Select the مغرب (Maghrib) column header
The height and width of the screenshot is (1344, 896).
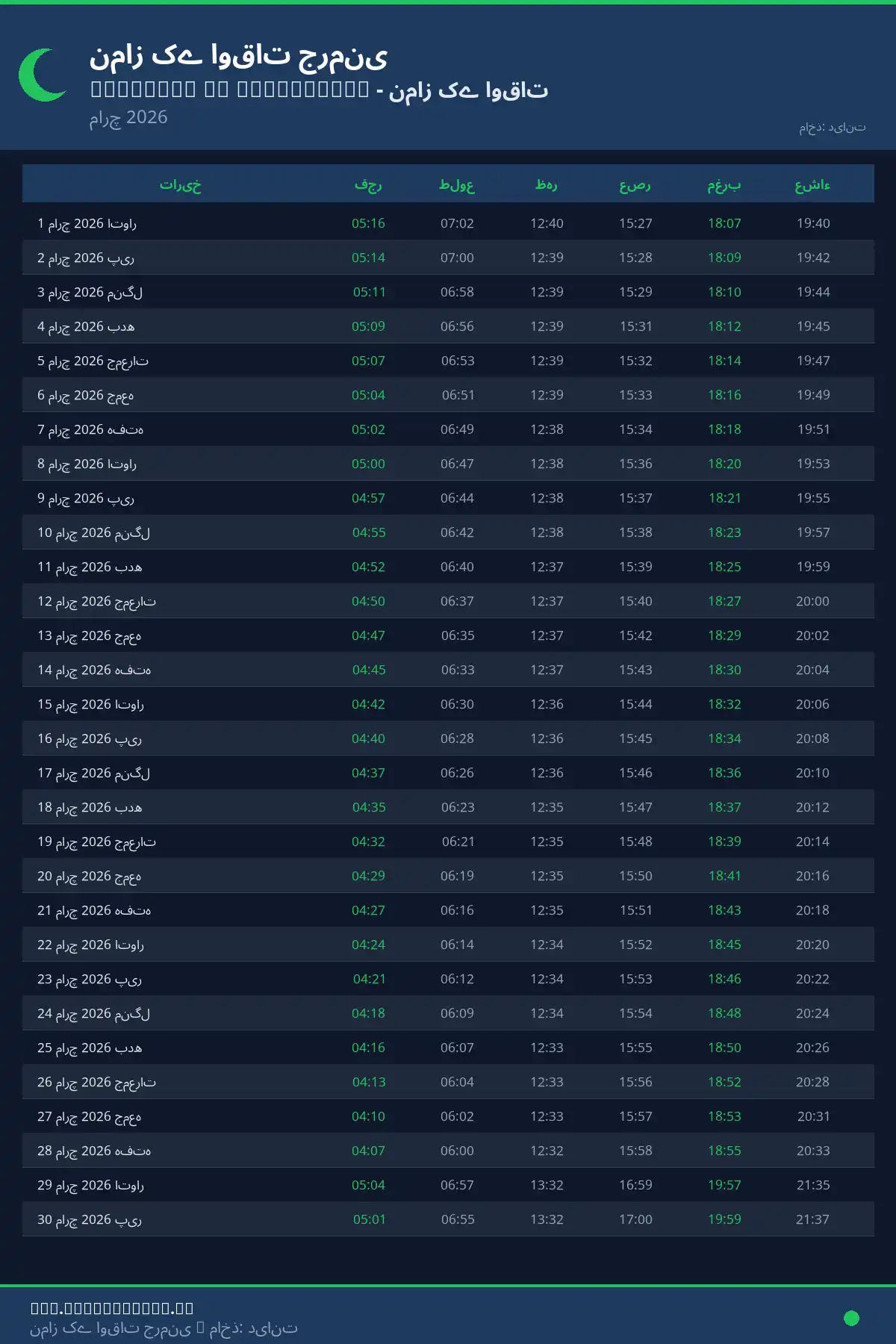724,184
